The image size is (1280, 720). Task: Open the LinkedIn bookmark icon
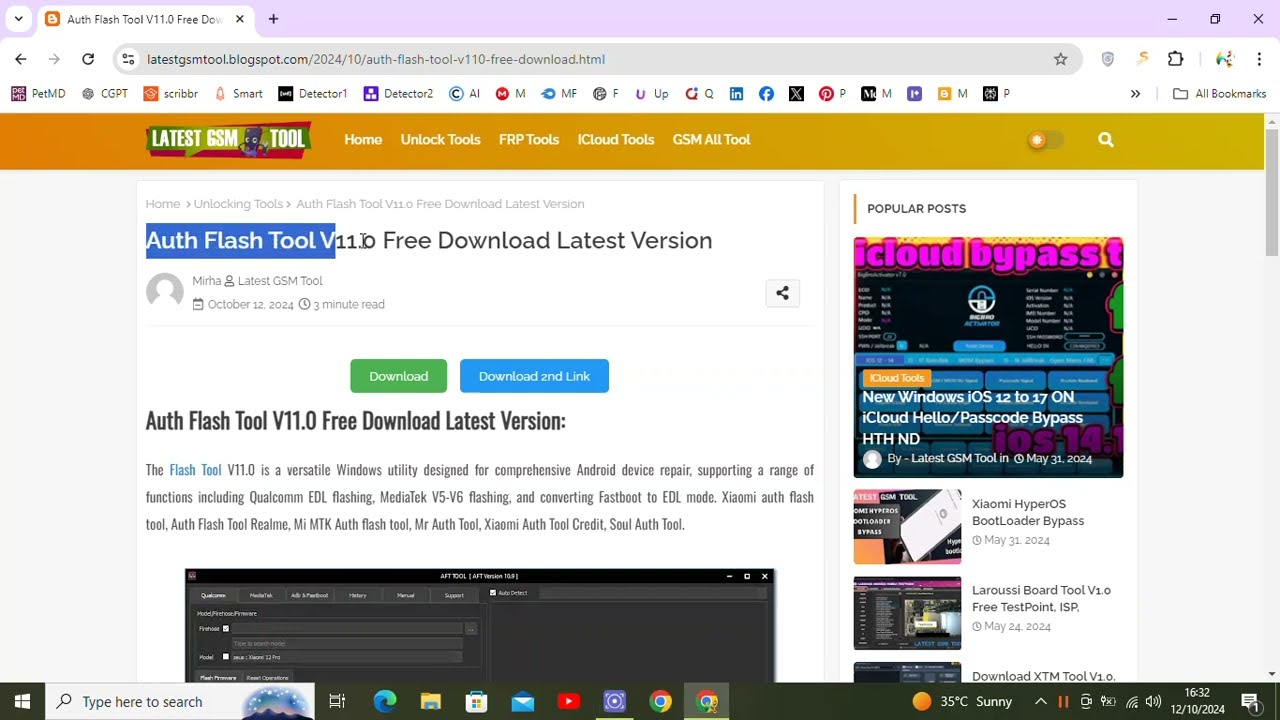click(x=737, y=94)
